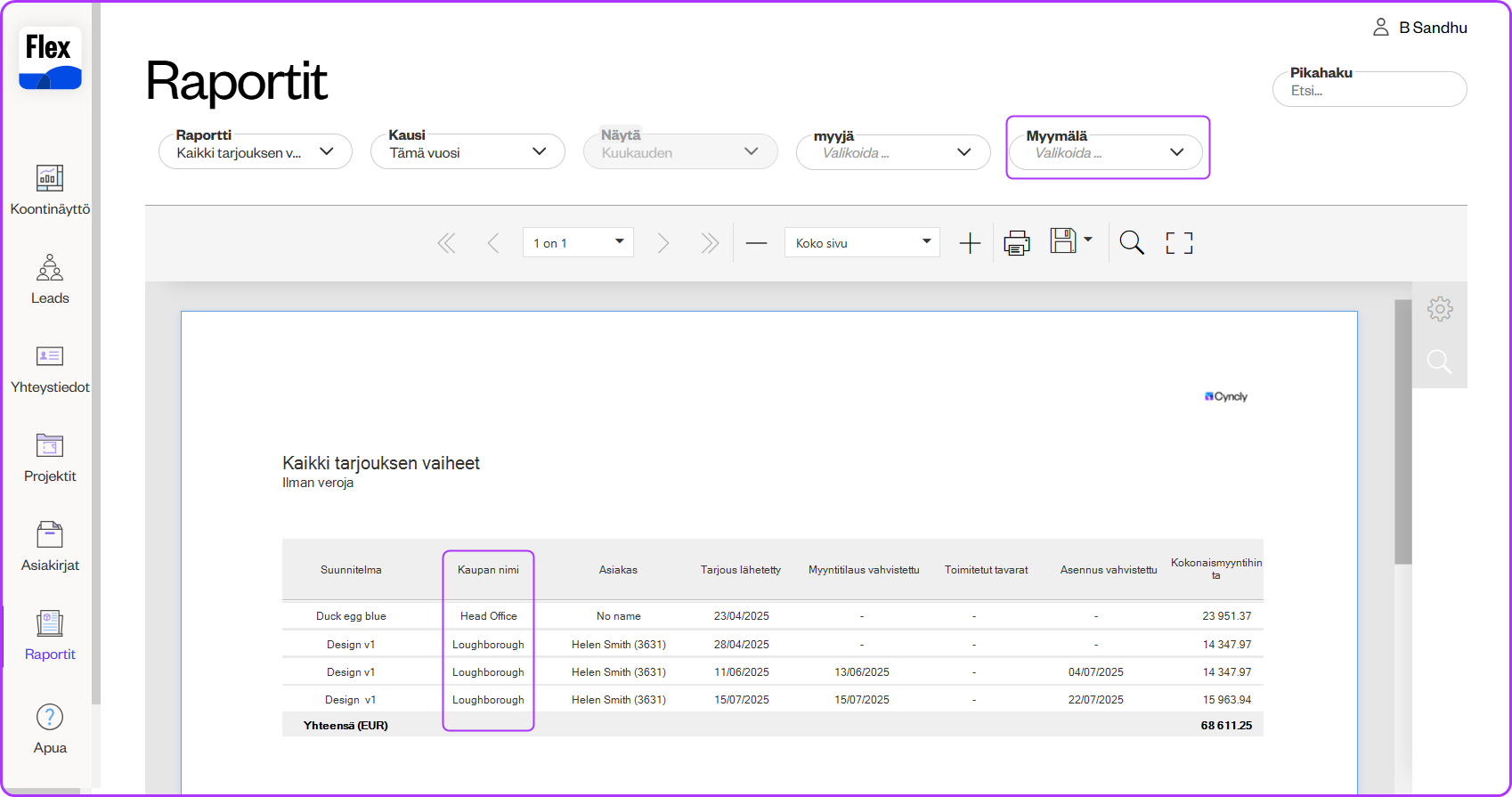1512x797 pixels.
Task: Open the myyjä seller dropdown
Action: (x=893, y=152)
